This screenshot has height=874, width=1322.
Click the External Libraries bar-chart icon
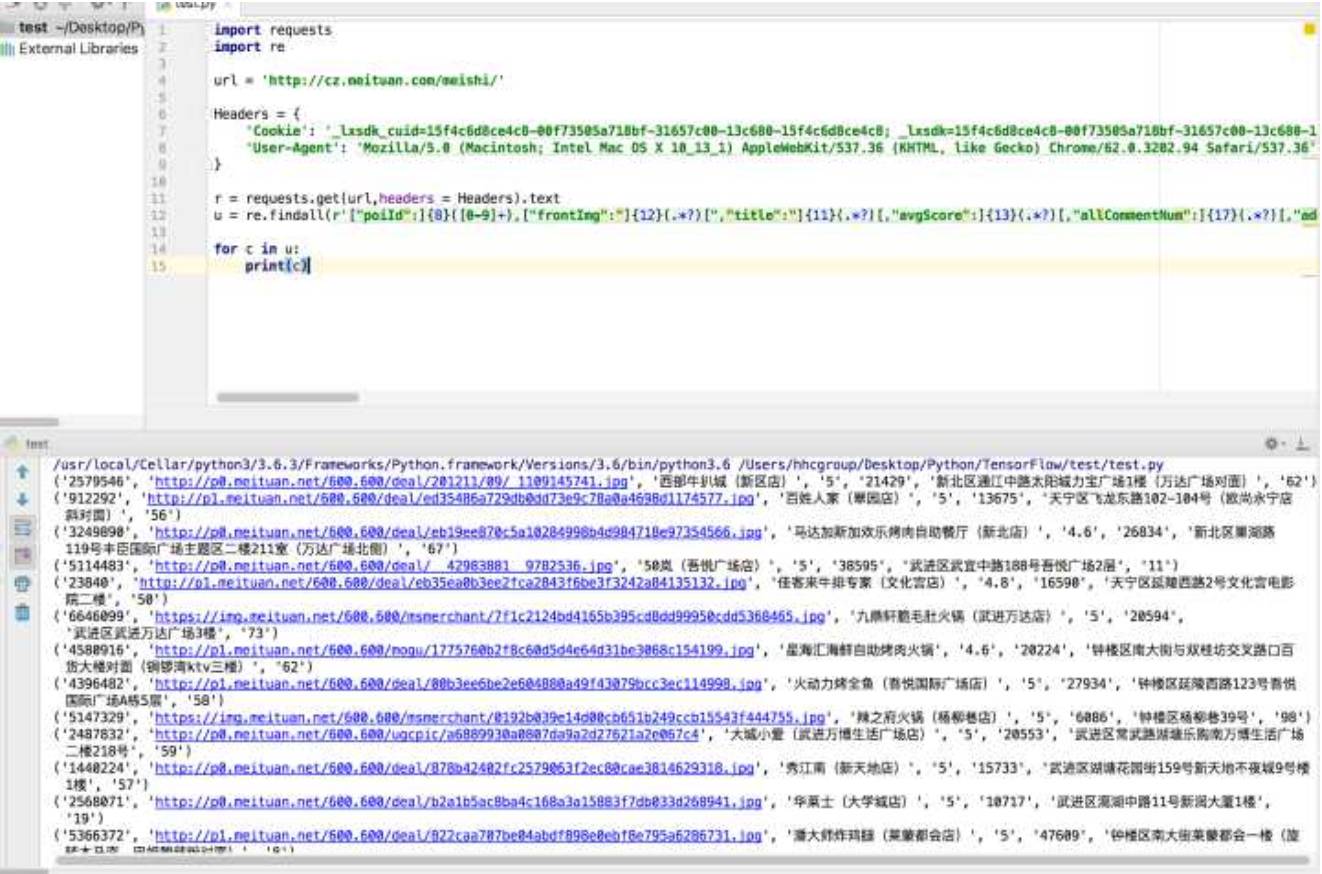tap(8, 48)
